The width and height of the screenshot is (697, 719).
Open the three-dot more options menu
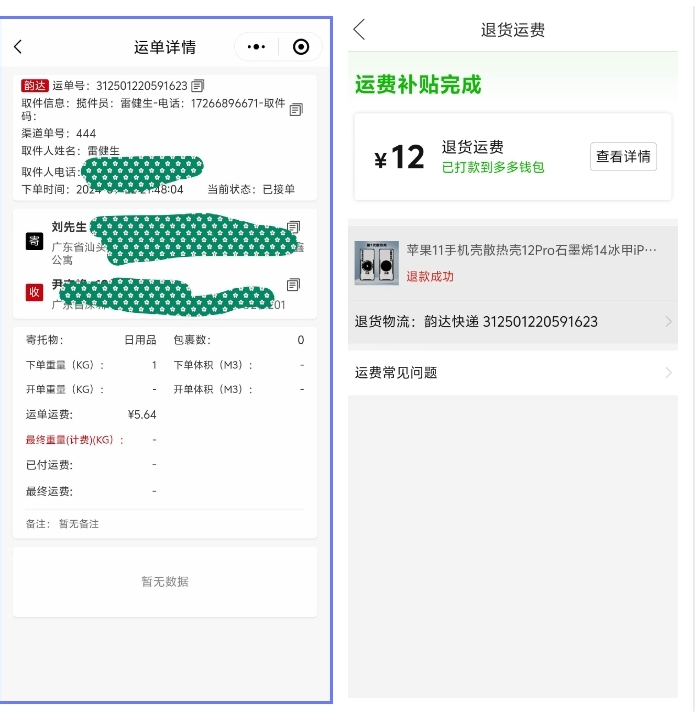(x=256, y=47)
